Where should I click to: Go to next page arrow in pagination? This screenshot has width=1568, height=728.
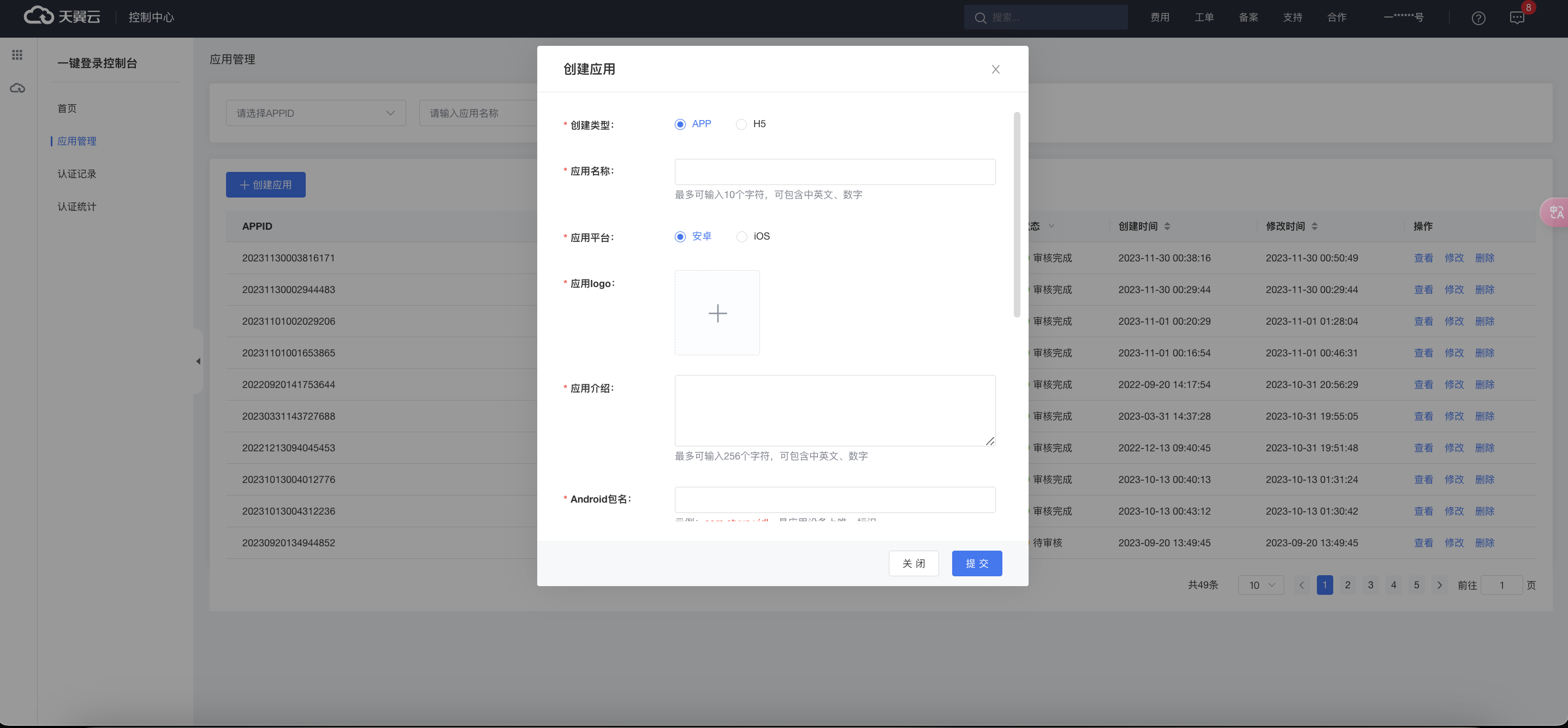click(x=1439, y=585)
